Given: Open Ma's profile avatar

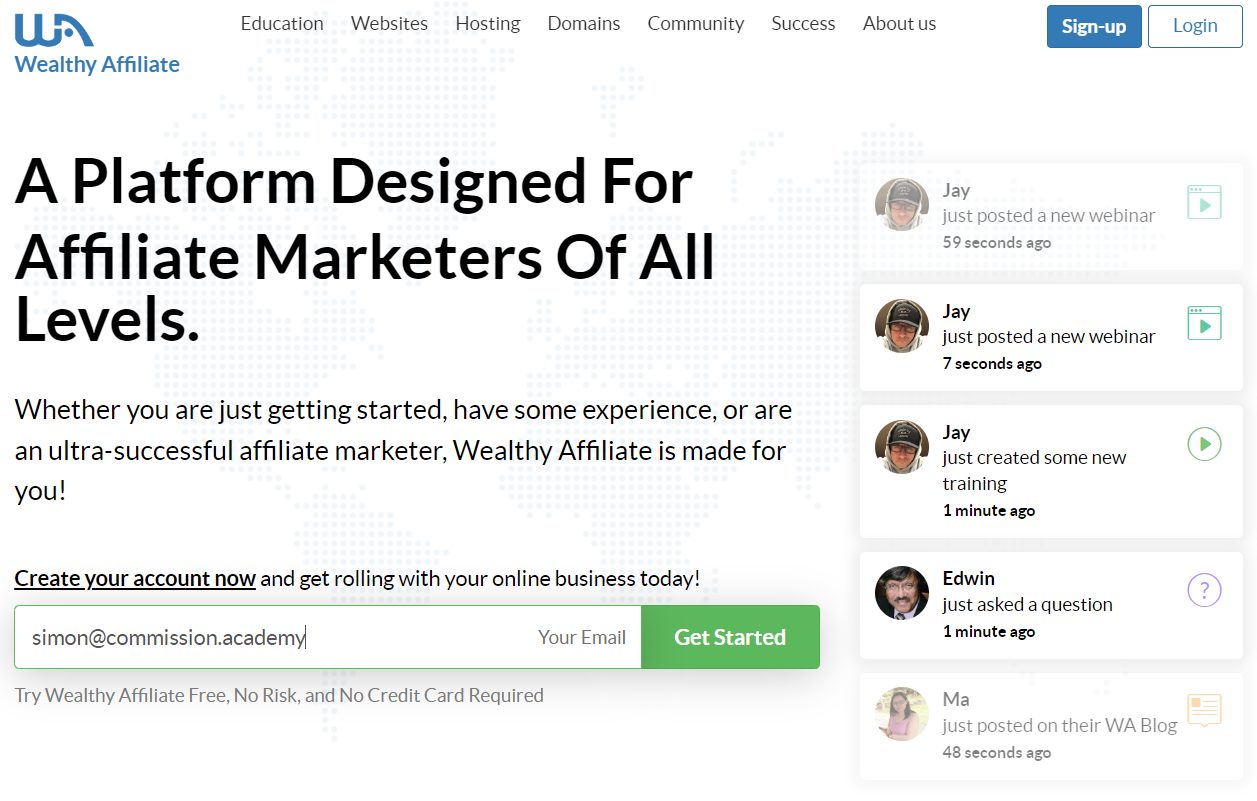Looking at the screenshot, I should [x=902, y=714].
